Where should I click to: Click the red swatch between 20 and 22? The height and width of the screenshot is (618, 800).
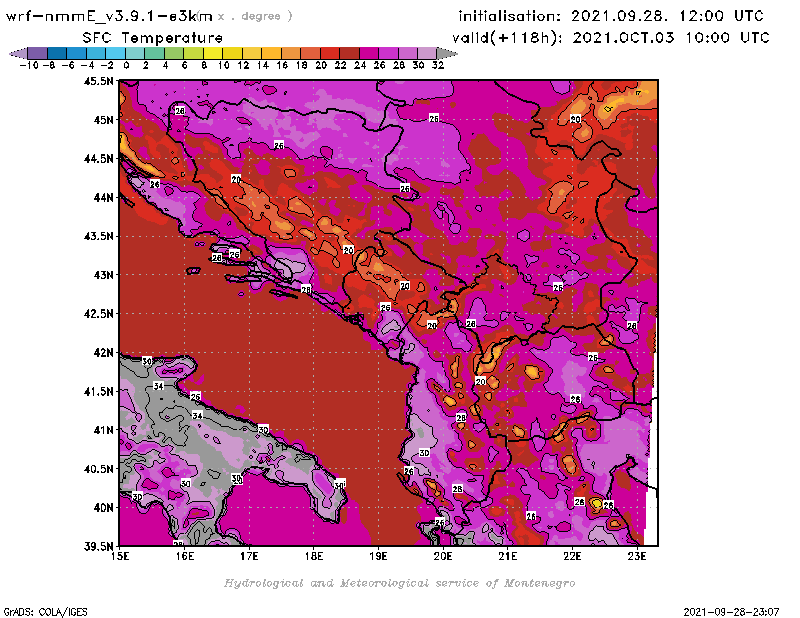(x=329, y=52)
